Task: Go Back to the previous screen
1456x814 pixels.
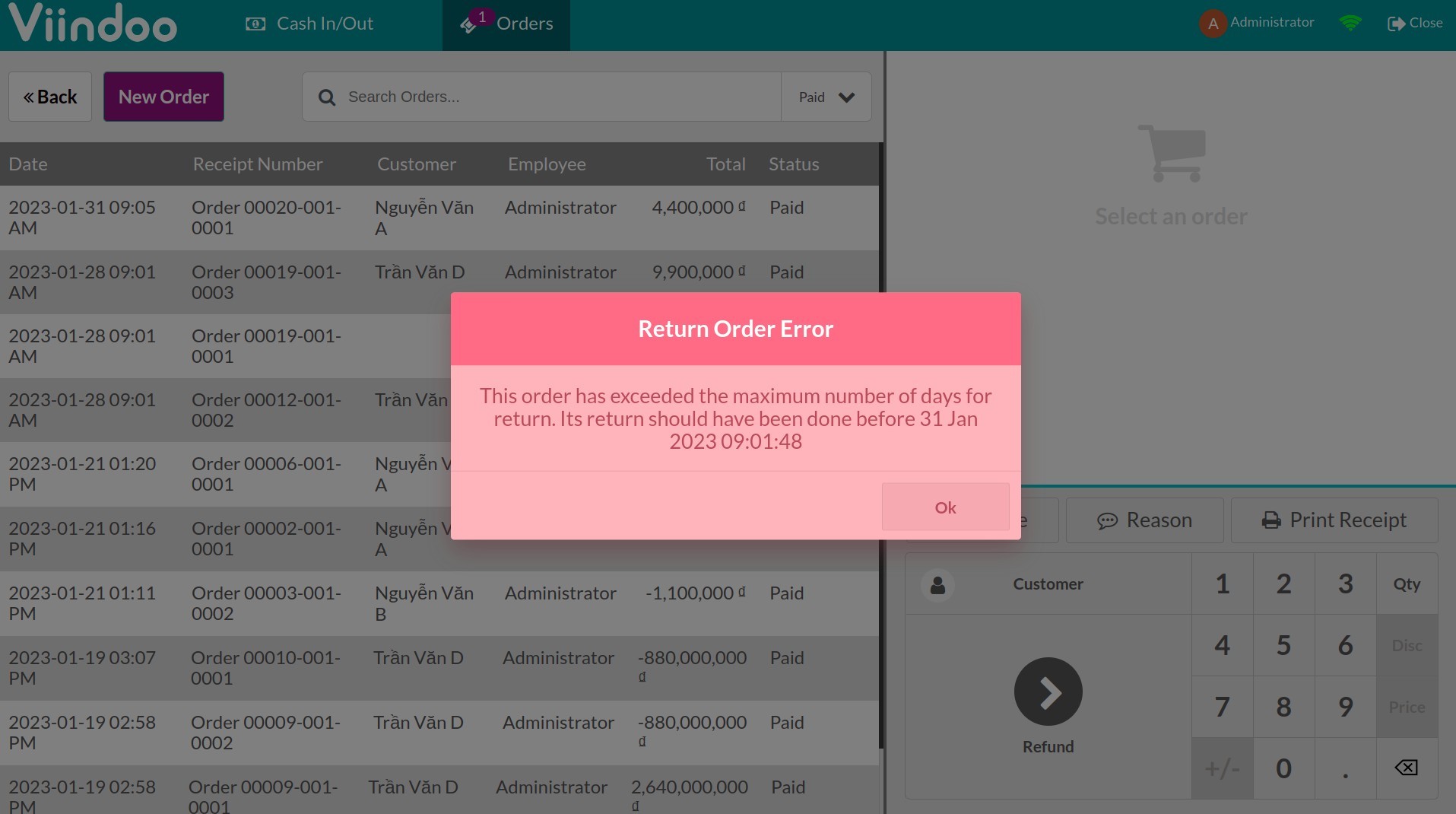Action: 50,97
